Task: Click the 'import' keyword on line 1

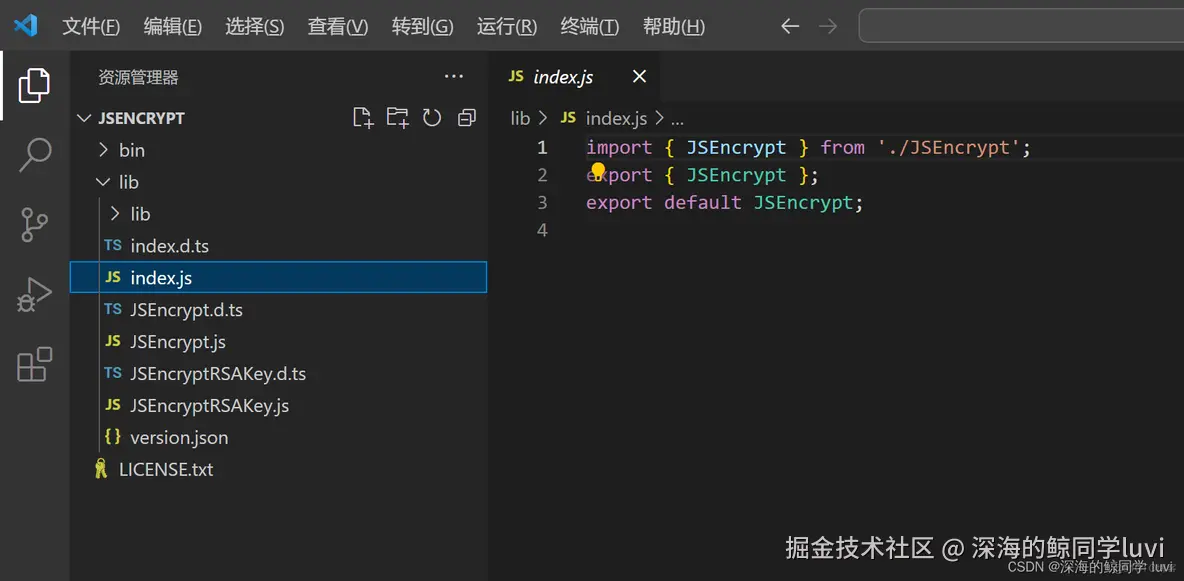Action: click(618, 147)
